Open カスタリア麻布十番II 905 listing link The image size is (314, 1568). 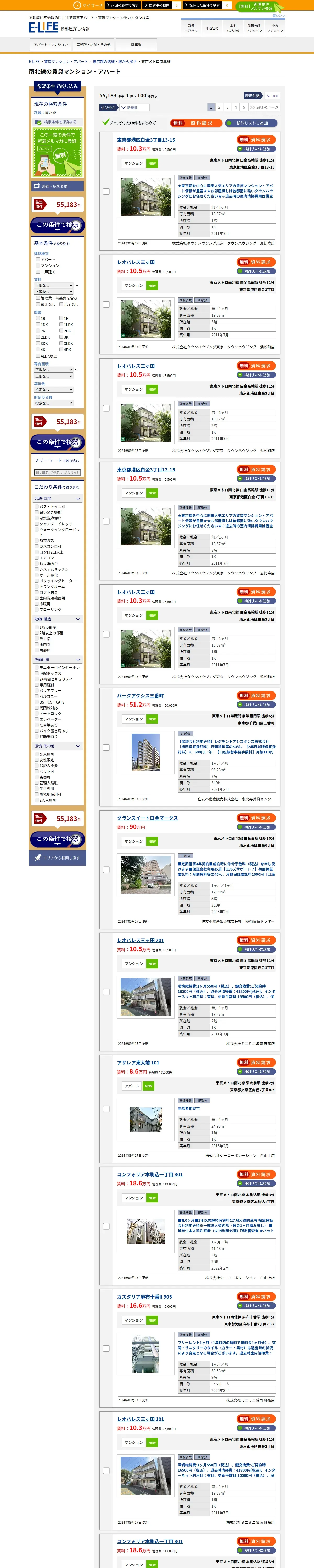(144, 1296)
